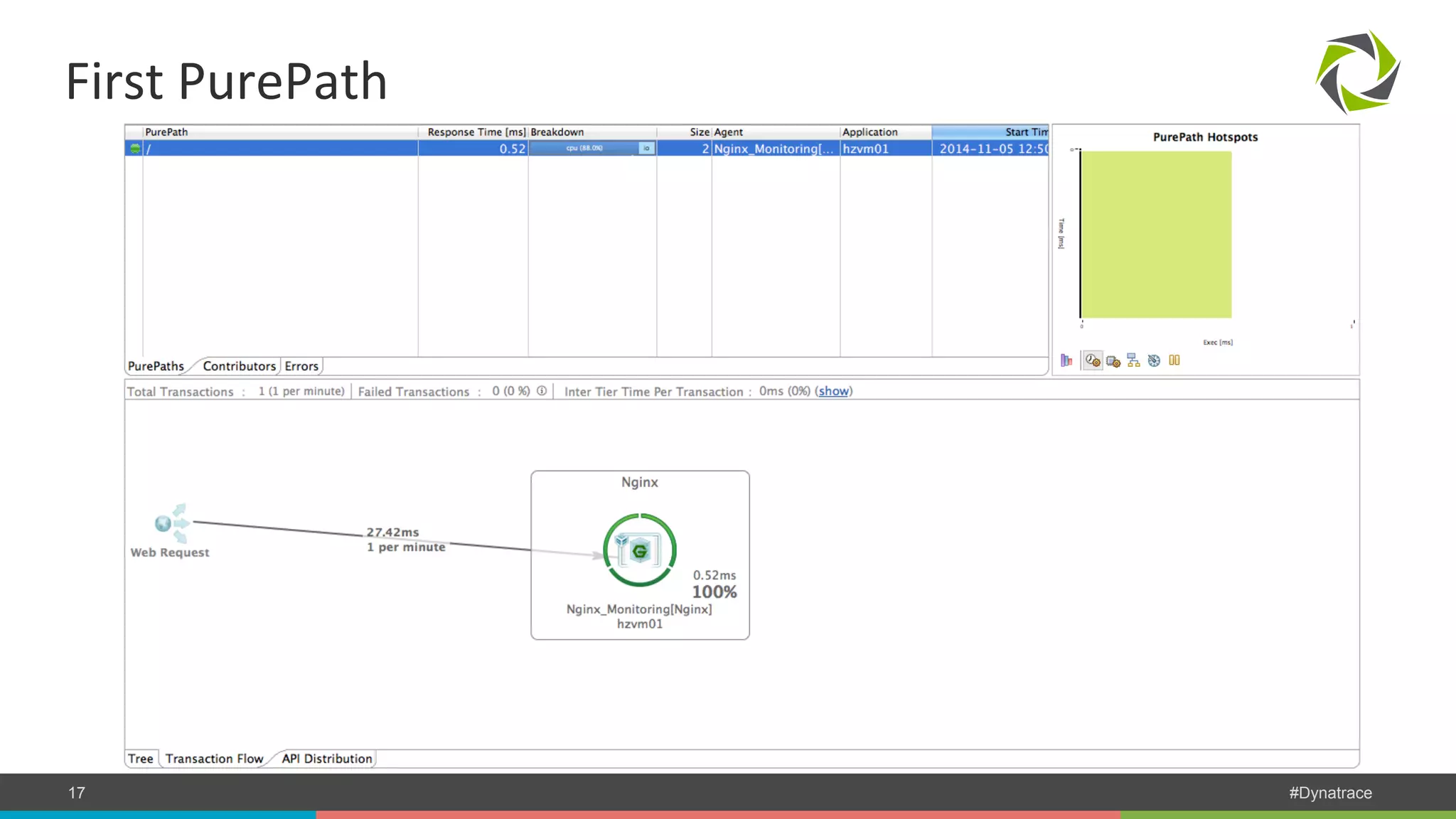Click the 2014-11-05 start time cell
This screenshot has width=1456, height=819.
pos(990,149)
